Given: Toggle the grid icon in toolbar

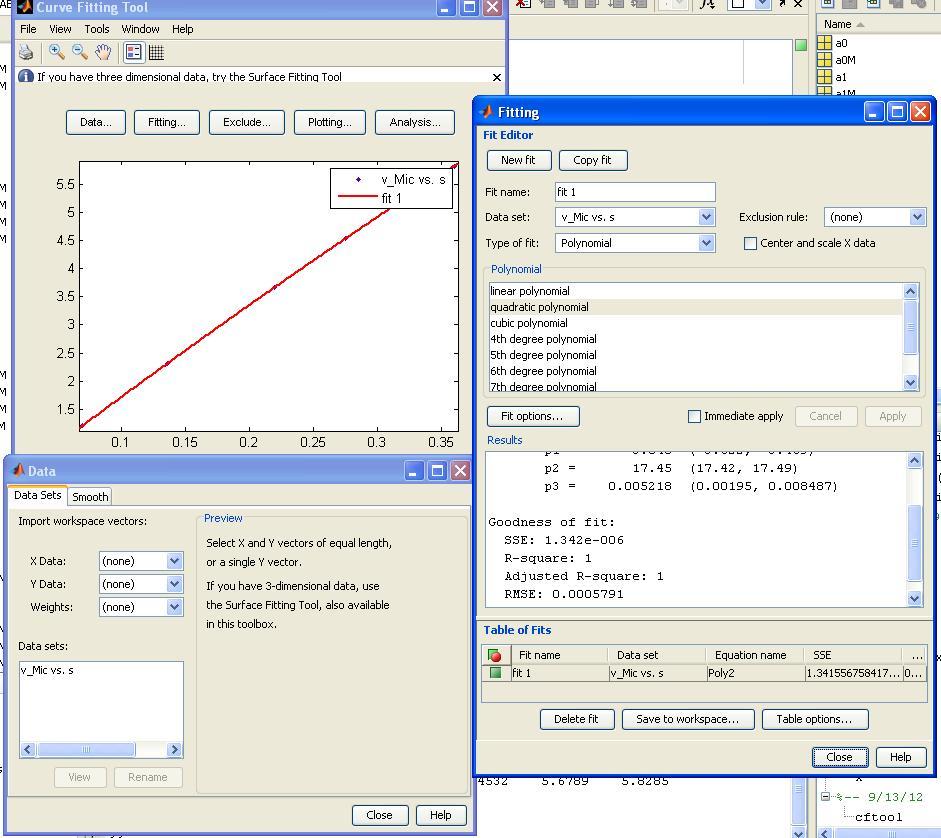Looking at the screenshot, I should pyautogui.click(x=156, y=53).
